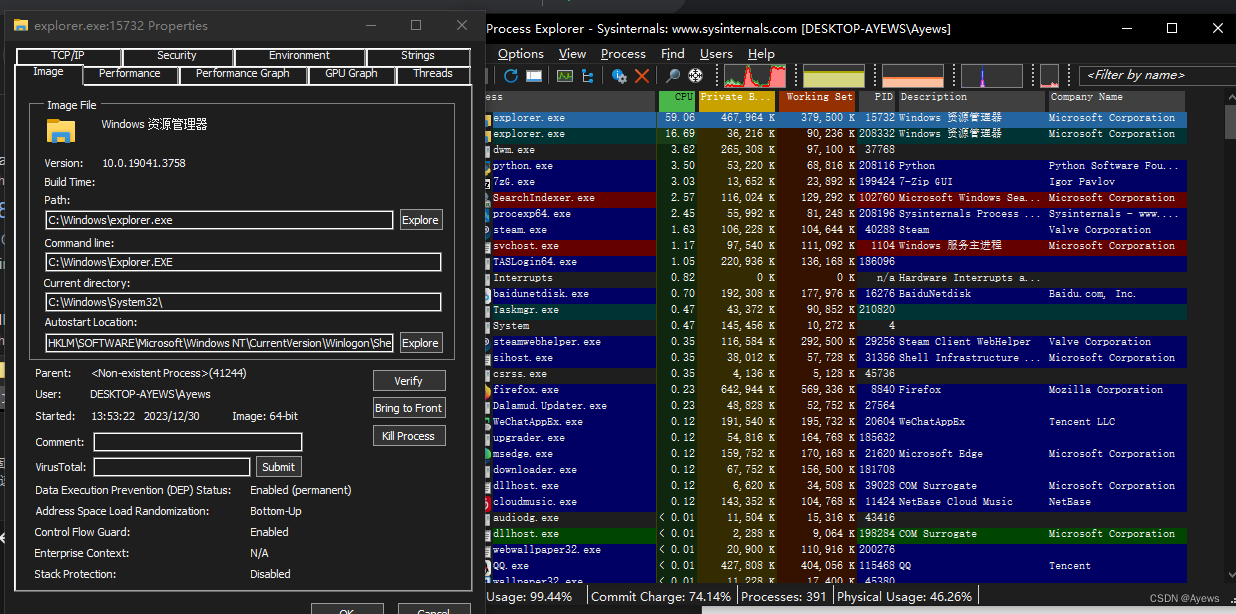
Task: Click the process tree toolbar icon
Action: (587, 75)
